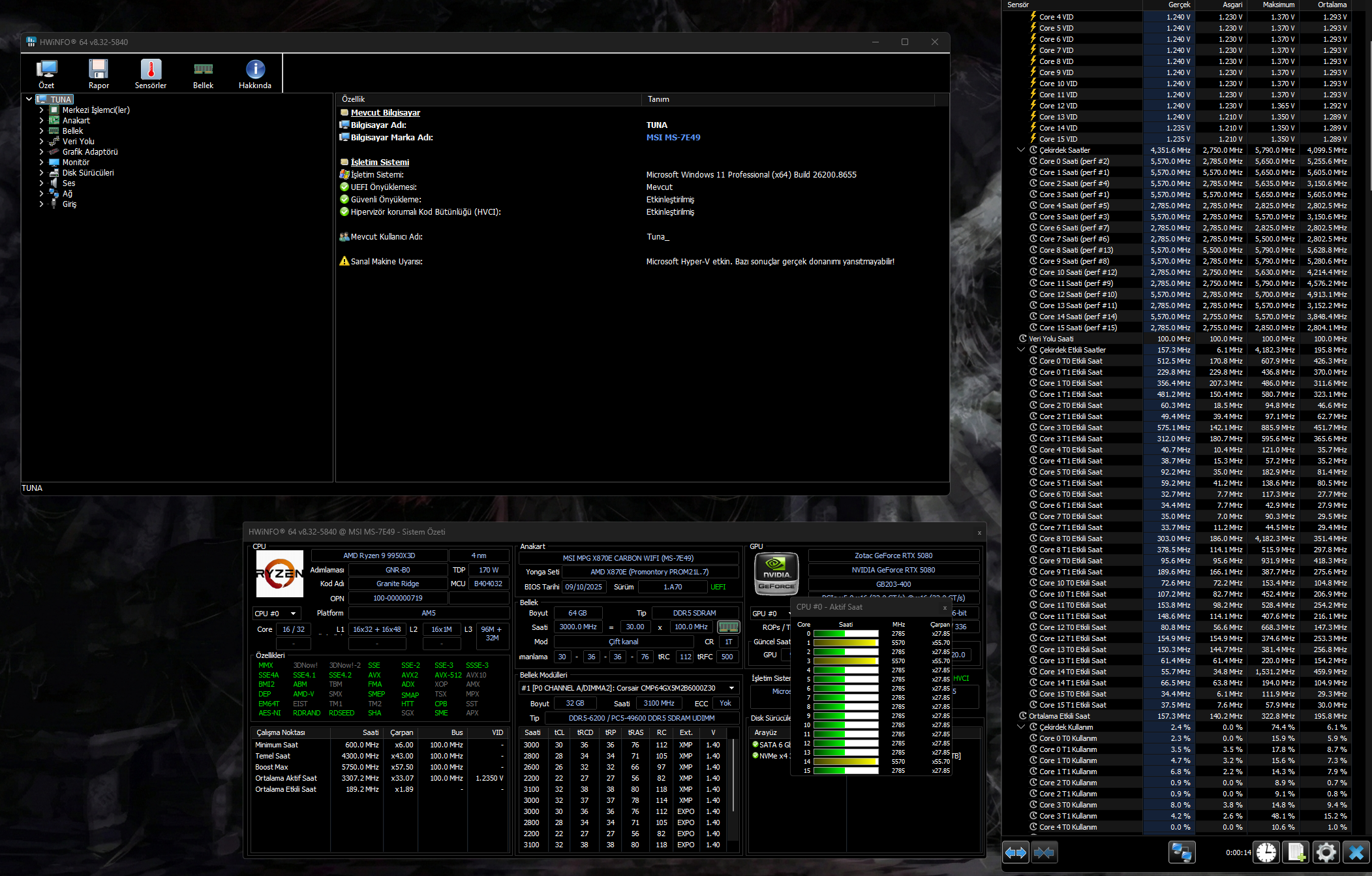
Task: Click the Güvenli Önyükleme green check icon
Action: 344,200
